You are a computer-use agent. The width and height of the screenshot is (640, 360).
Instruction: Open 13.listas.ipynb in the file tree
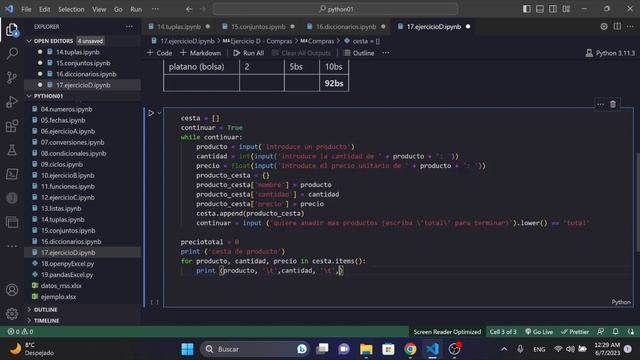point(61,209)
